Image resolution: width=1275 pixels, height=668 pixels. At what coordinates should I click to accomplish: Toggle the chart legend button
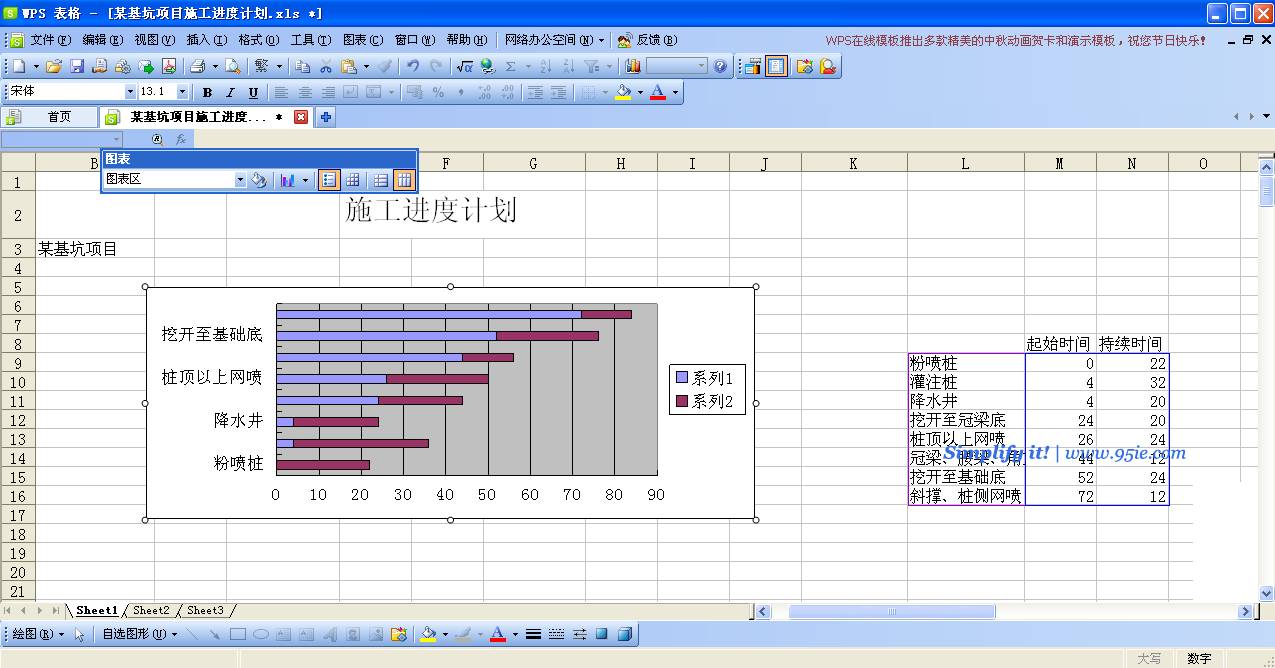point(329,180)
